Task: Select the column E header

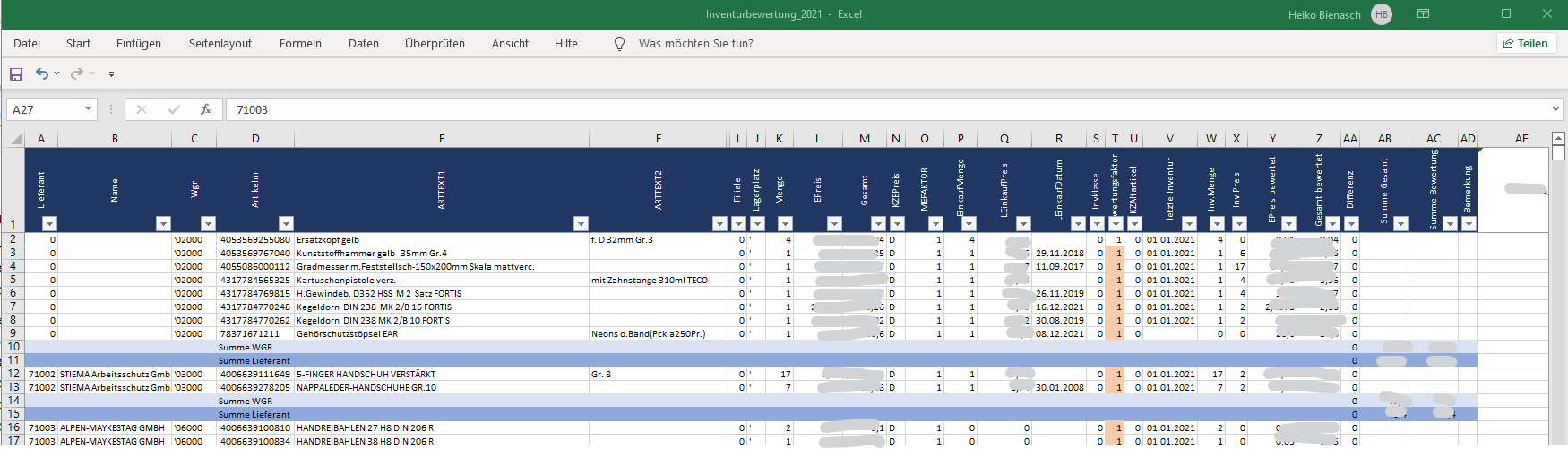Action: pos(442,139)
